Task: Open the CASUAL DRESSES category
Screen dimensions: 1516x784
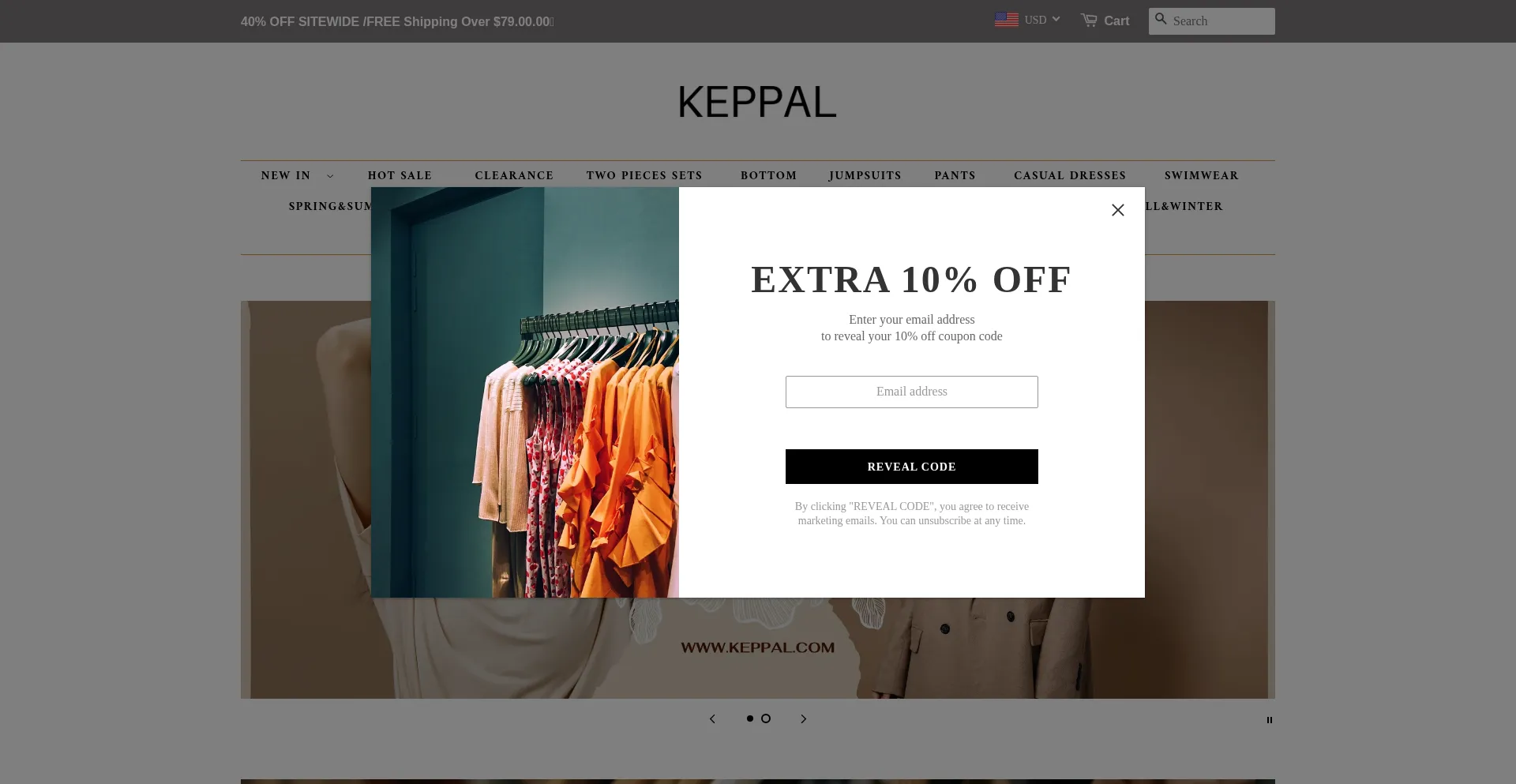Action: pyautogui.click(x=1070, y=175)
